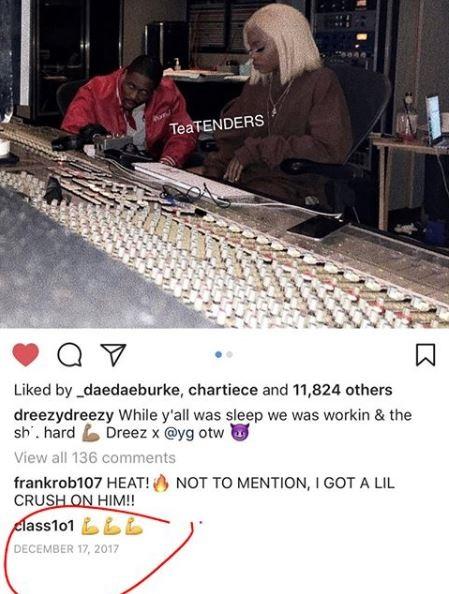
Task: Tap the purple devil emoji in caption
Action: 240,433
